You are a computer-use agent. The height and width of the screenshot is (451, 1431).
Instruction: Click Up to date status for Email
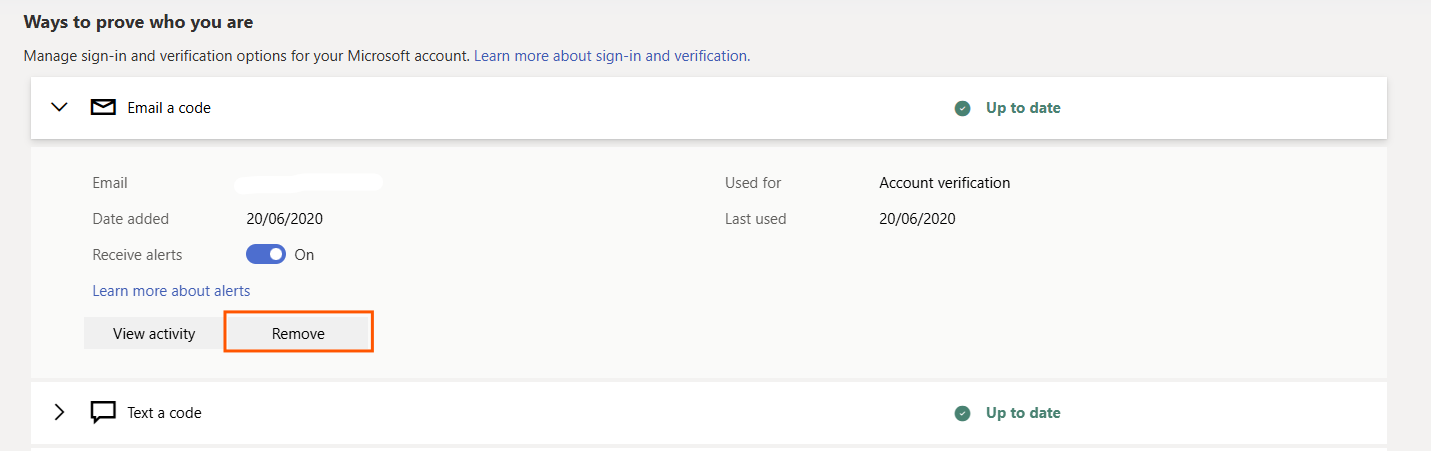1023,108
